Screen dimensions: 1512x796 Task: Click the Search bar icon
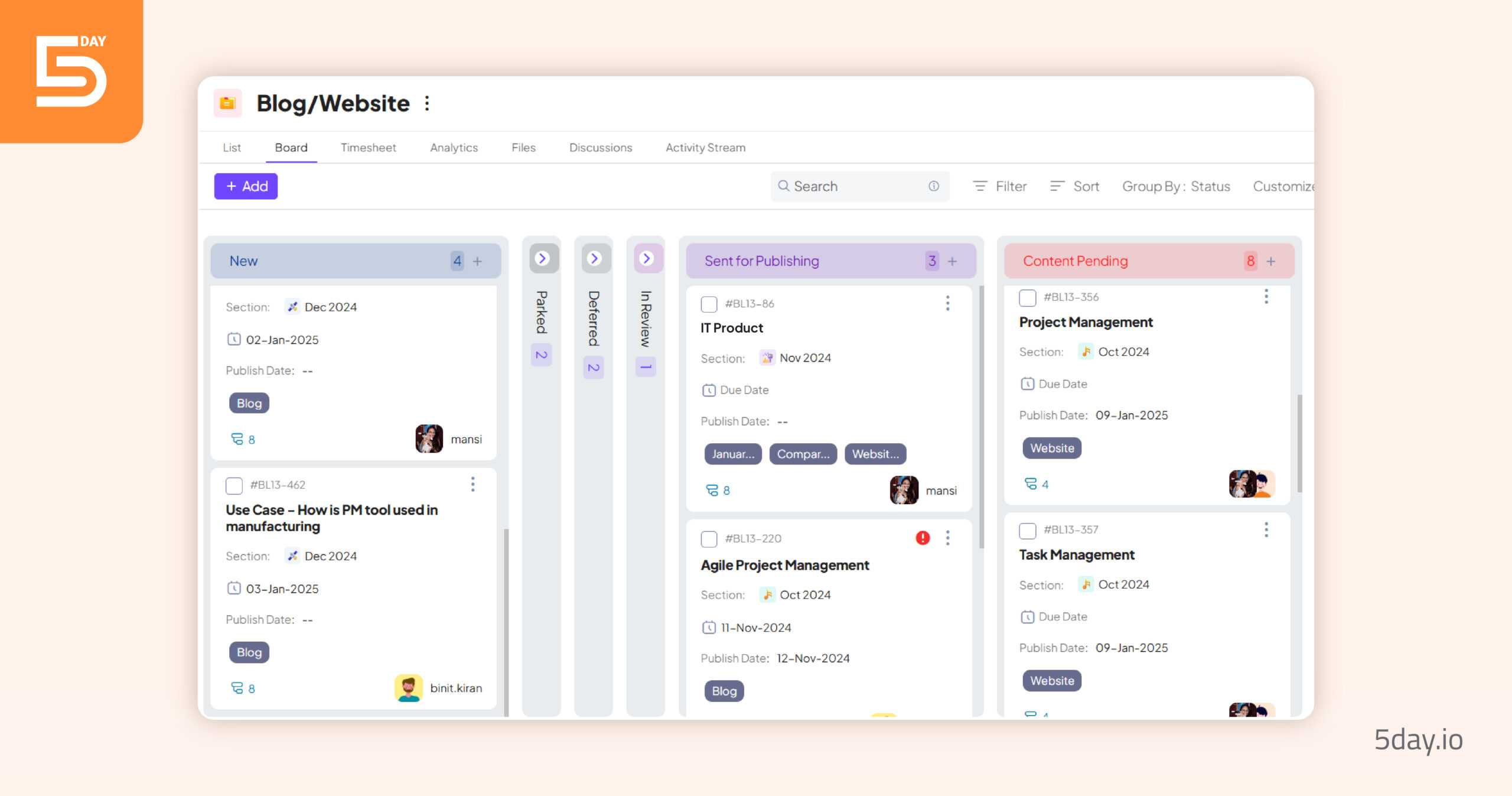pyautogui.click(x=783, y=186)
